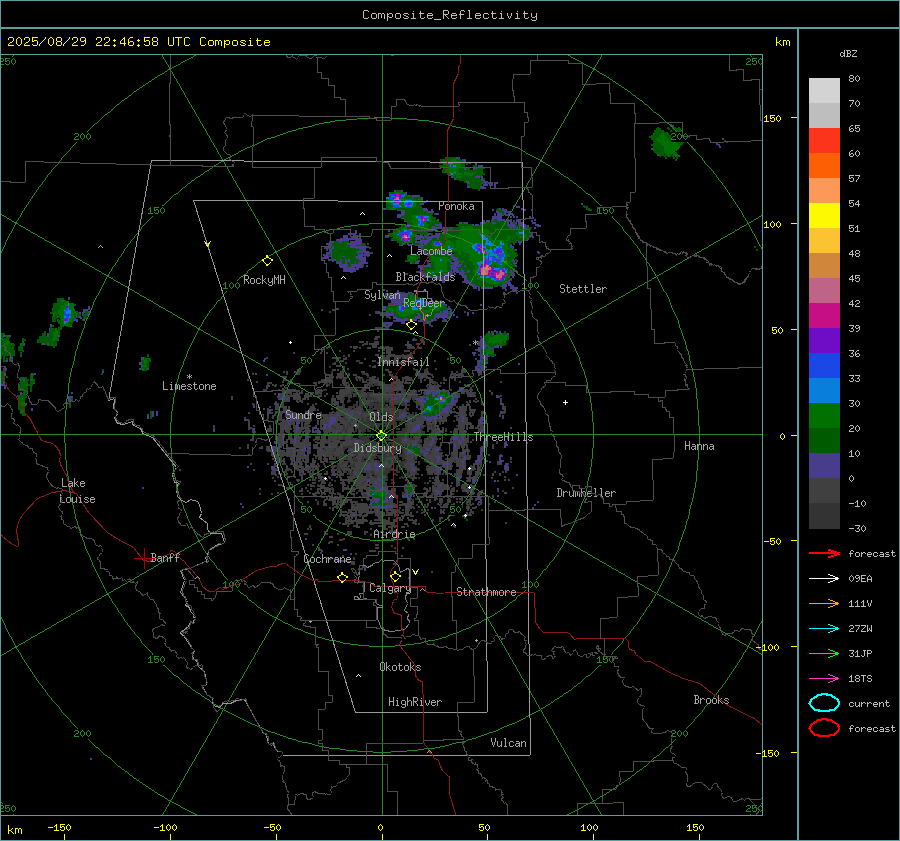Click the Okotoks city label

[x=400, y=667]
